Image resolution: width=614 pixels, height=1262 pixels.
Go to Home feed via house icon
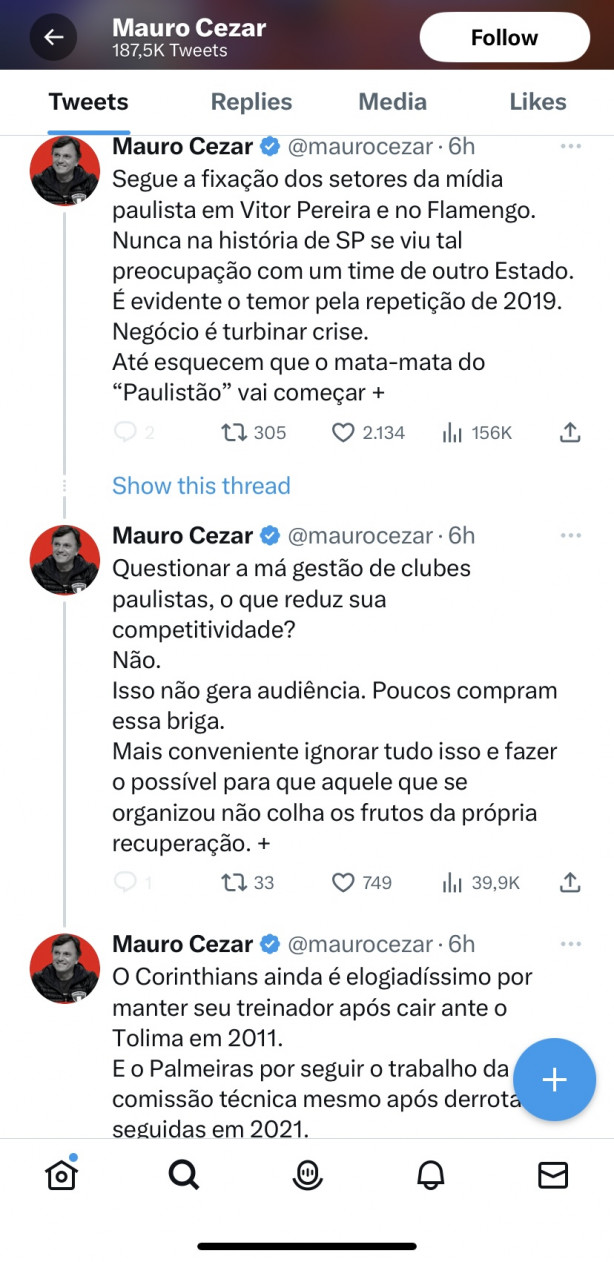(61, 1175)
